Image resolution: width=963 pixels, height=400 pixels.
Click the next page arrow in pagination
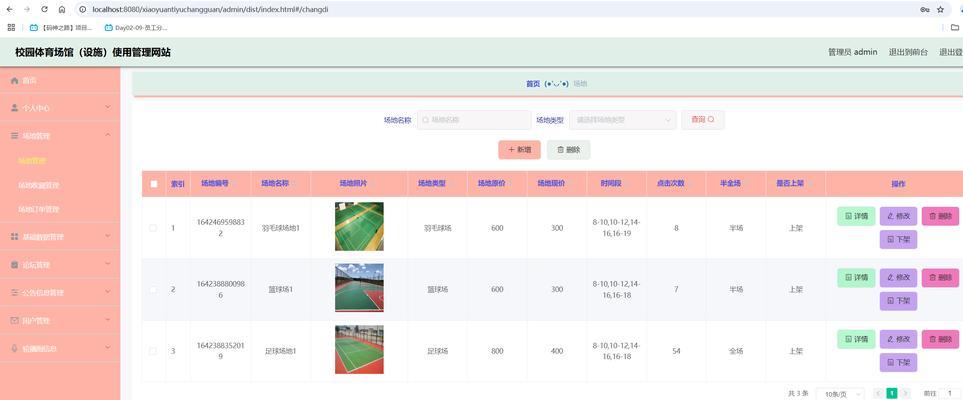tap(905, 393)
